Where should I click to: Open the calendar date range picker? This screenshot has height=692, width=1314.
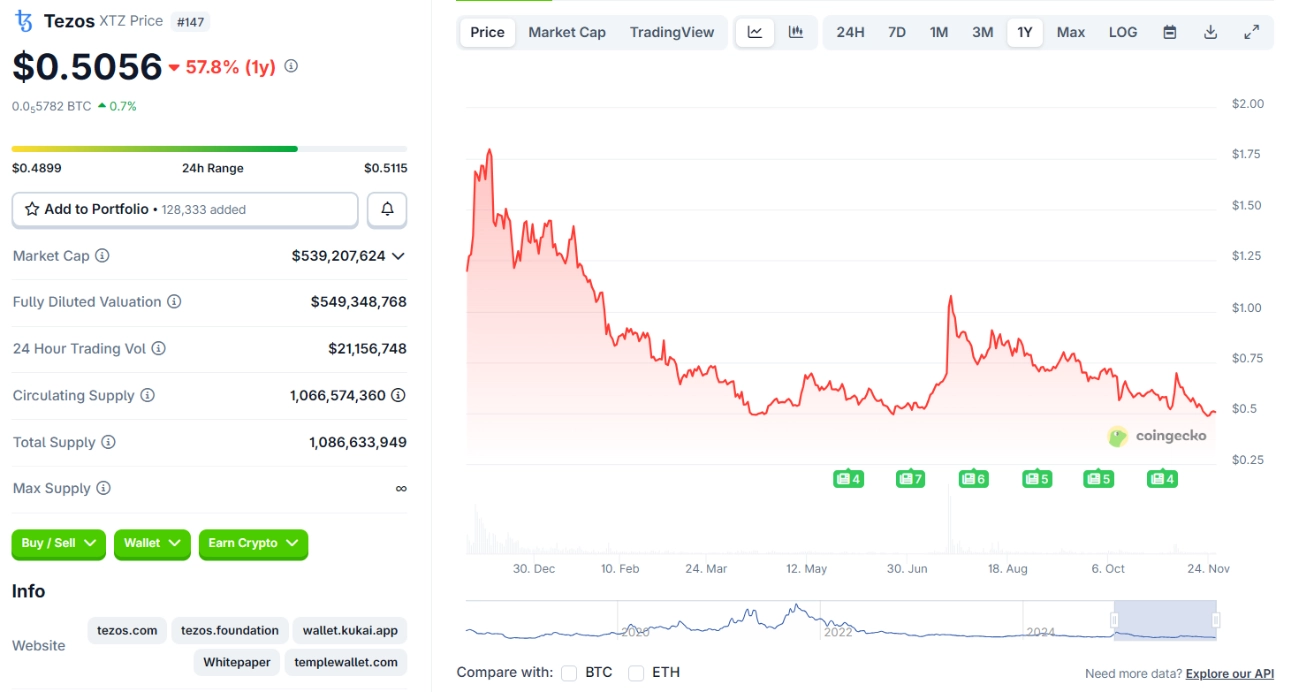(1169, 32)
